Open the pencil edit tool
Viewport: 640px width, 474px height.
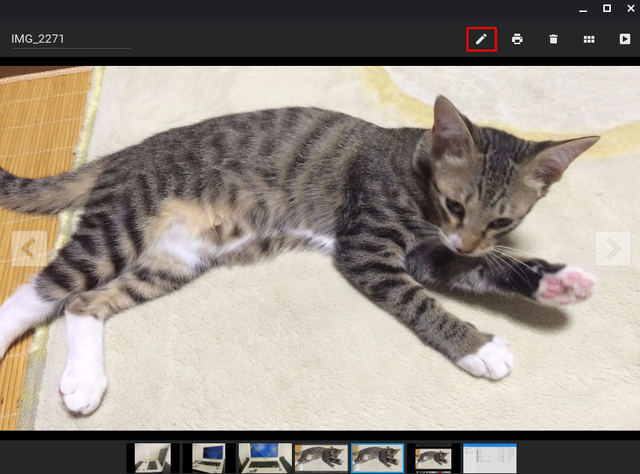click(481, 39)
